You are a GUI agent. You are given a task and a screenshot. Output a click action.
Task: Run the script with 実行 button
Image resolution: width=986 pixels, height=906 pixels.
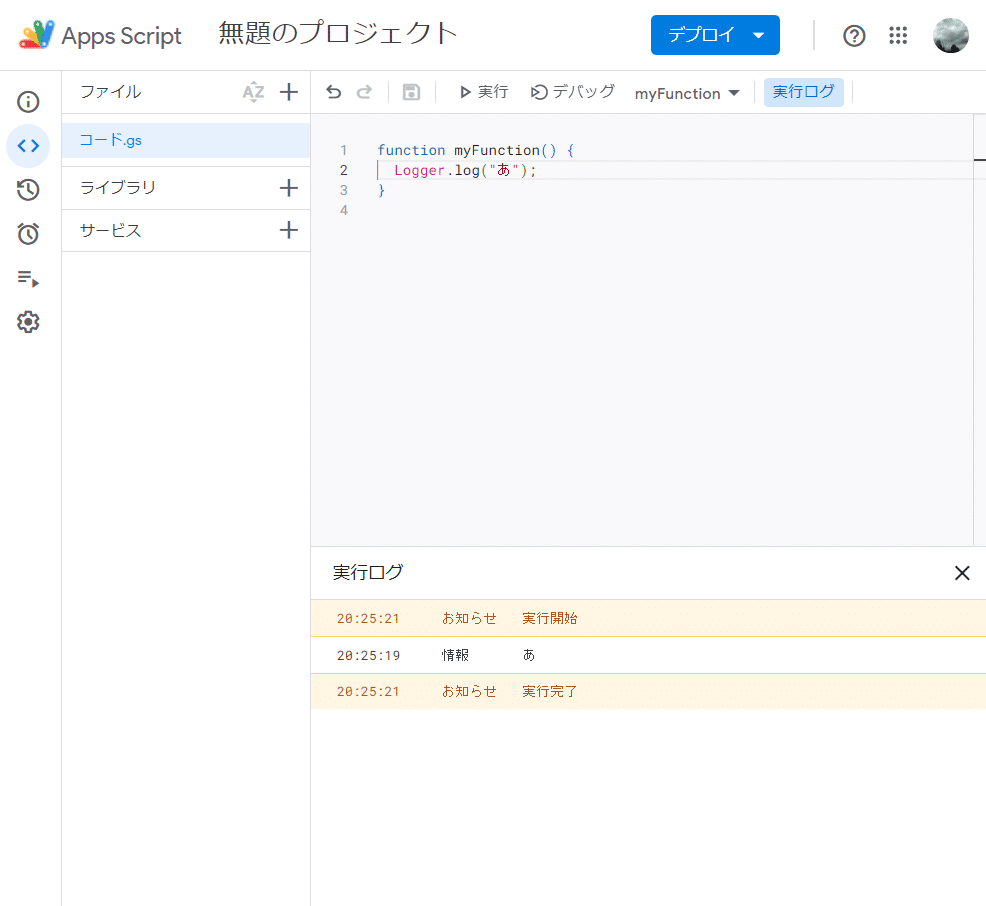(x=484, y=92)
